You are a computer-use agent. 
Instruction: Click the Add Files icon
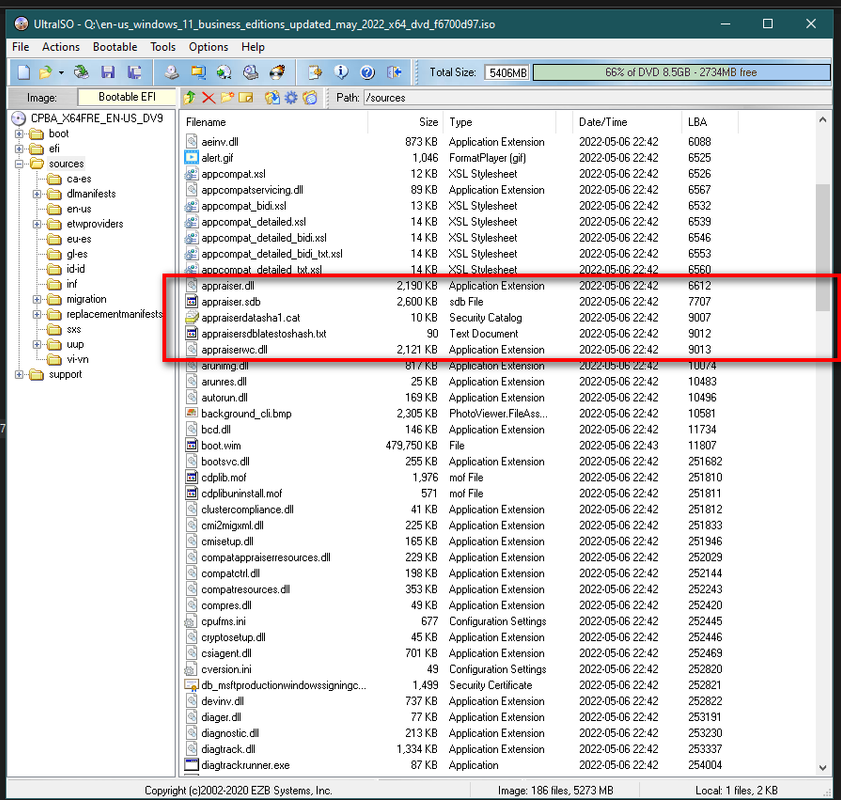click(x=272, y=98)
